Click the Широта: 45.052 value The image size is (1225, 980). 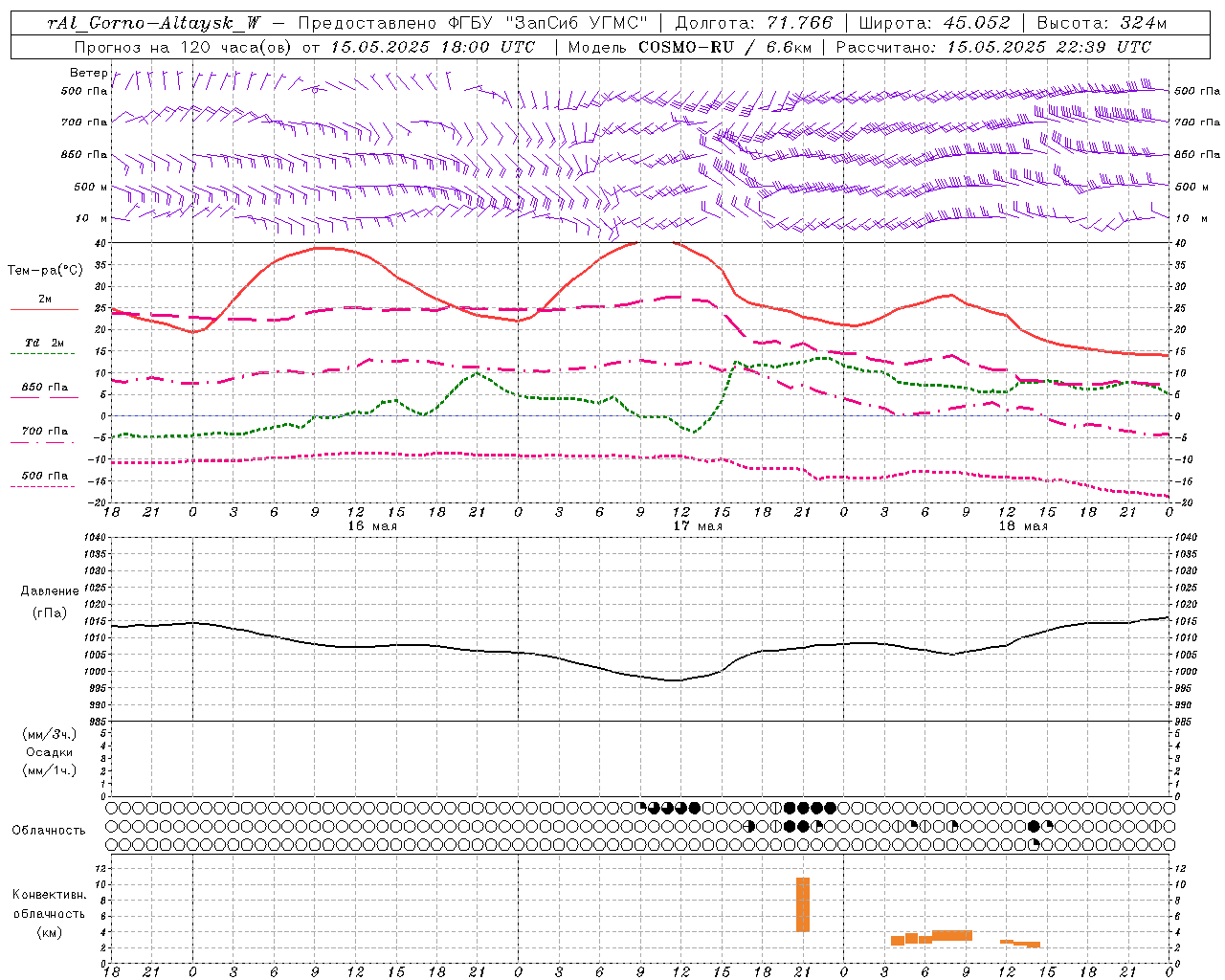tap(934, 23)
